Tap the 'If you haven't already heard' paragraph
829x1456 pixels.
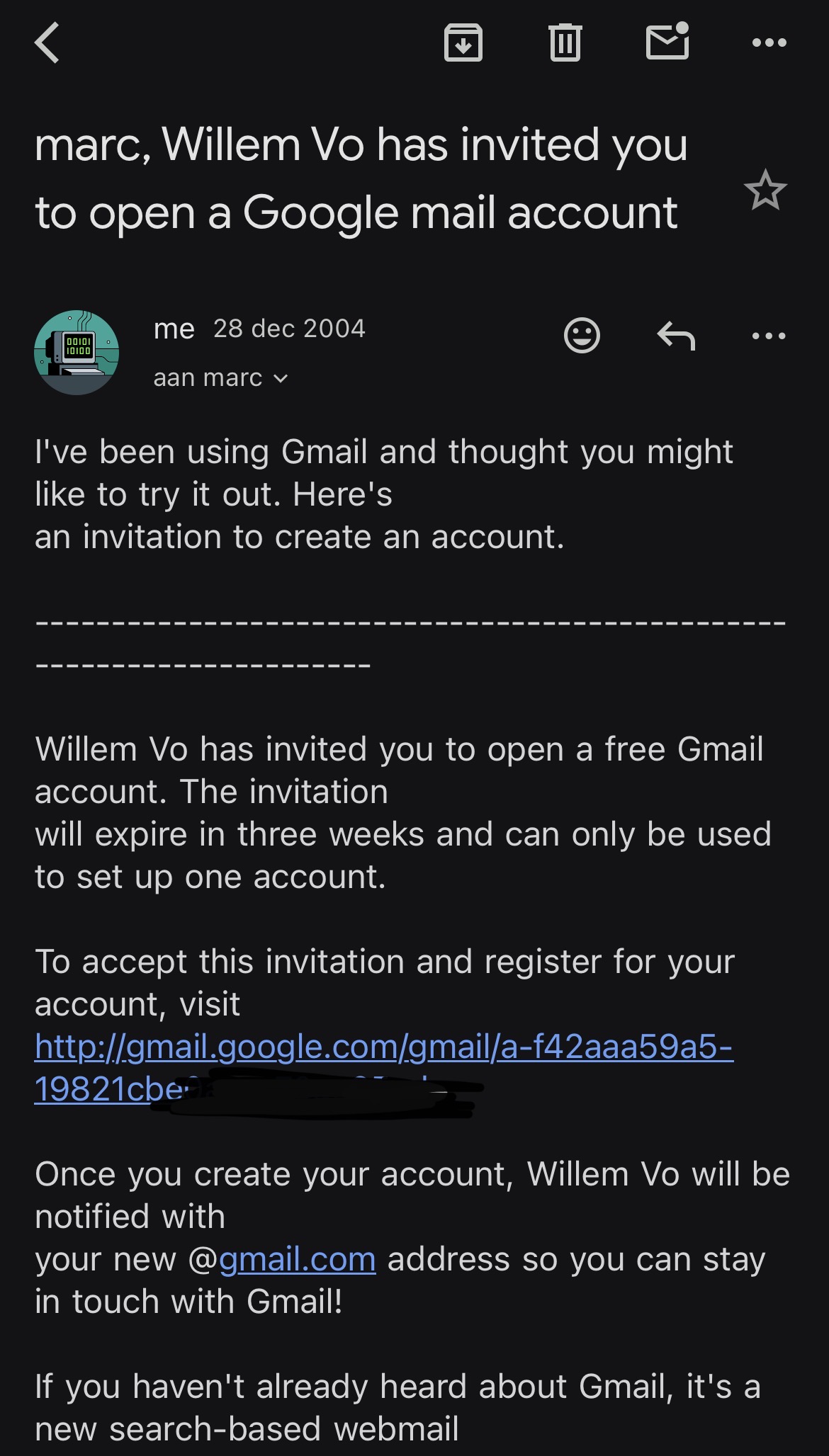[397, 1407]
